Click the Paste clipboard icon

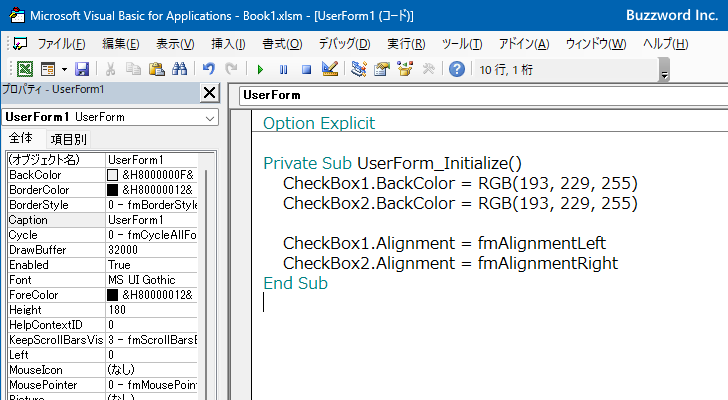(x=156, y=69)
